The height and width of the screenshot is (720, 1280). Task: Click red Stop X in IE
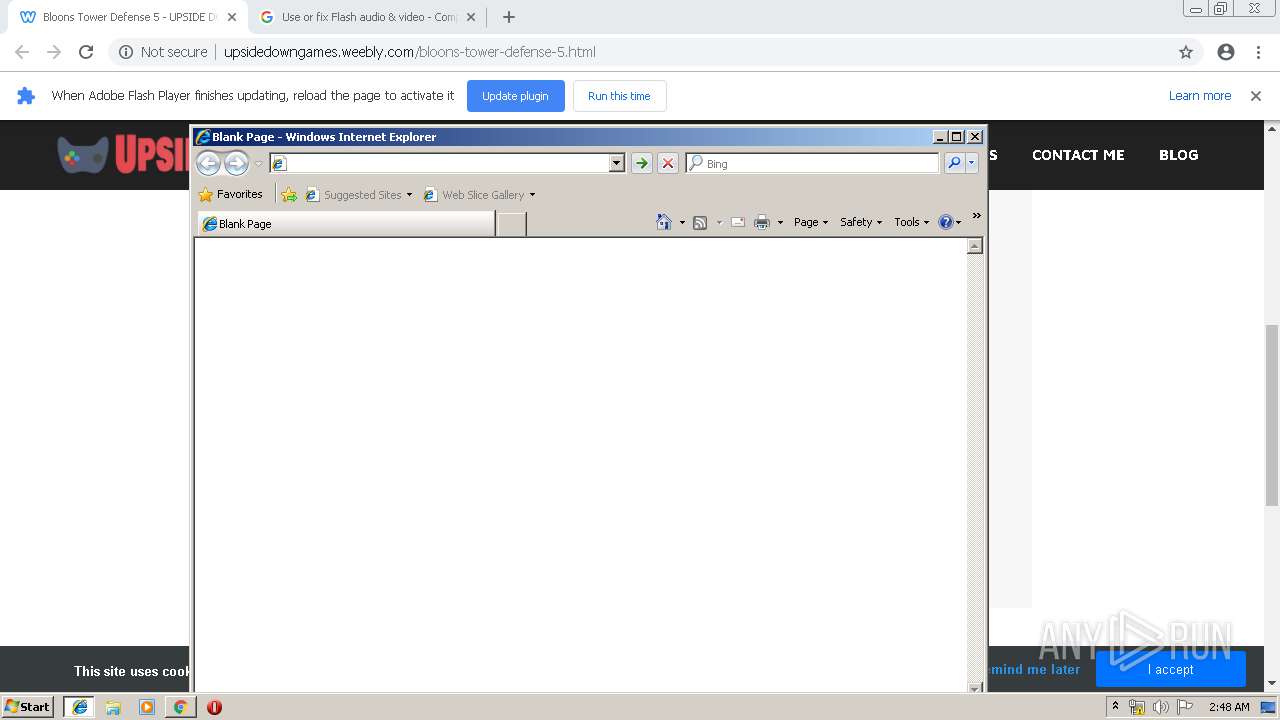[x=668, y=163]
